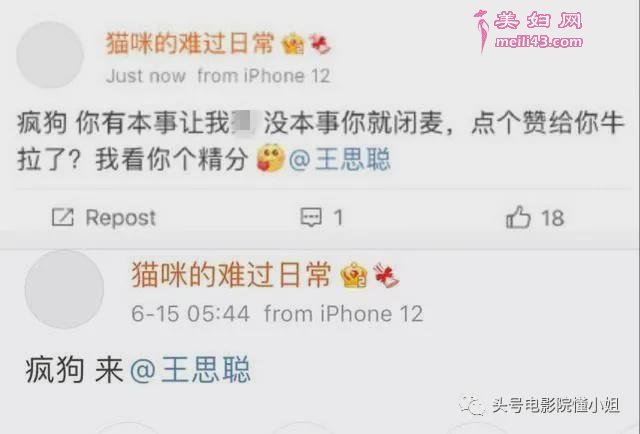This screenshot has height=434, width=640.
Task: Click the crown badge in second post
Action: pyautogui.click(x=353, y=275)
